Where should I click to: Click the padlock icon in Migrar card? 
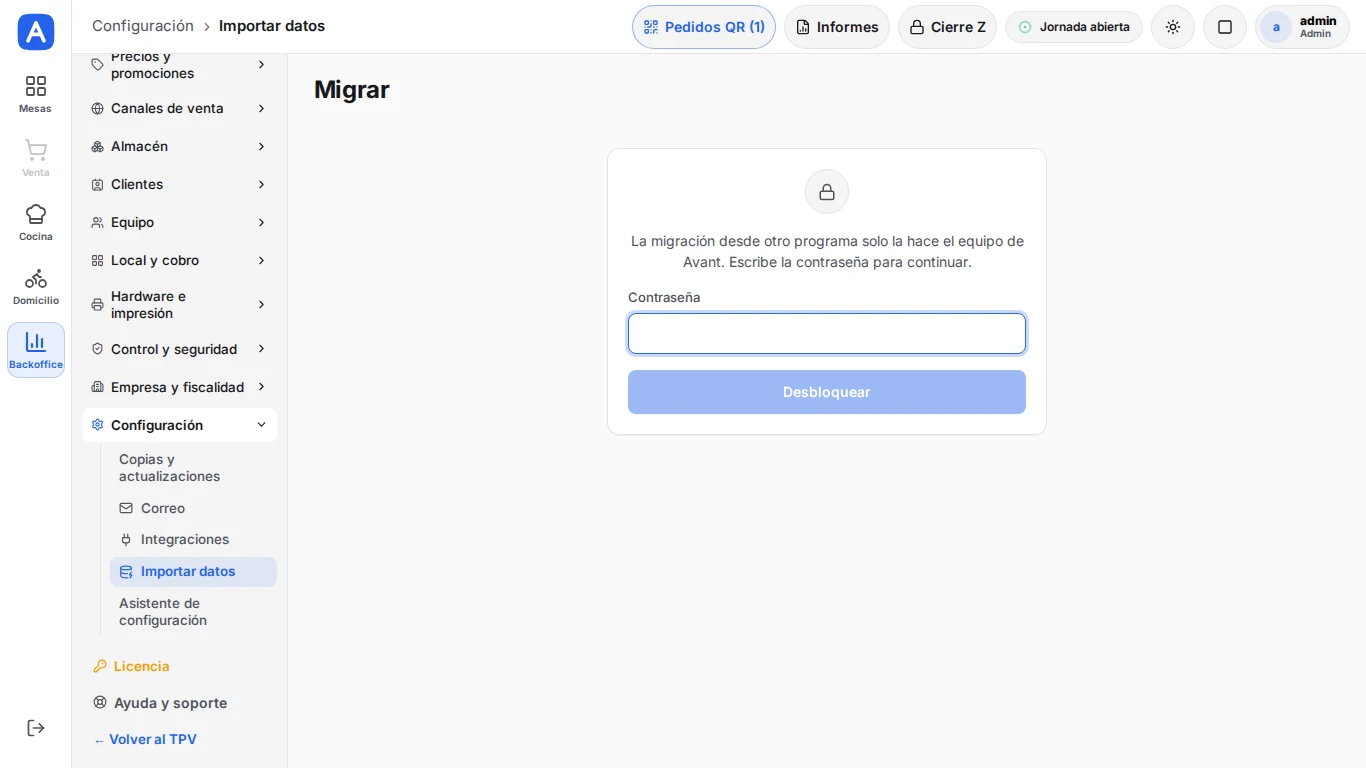[x=827, y=192]
